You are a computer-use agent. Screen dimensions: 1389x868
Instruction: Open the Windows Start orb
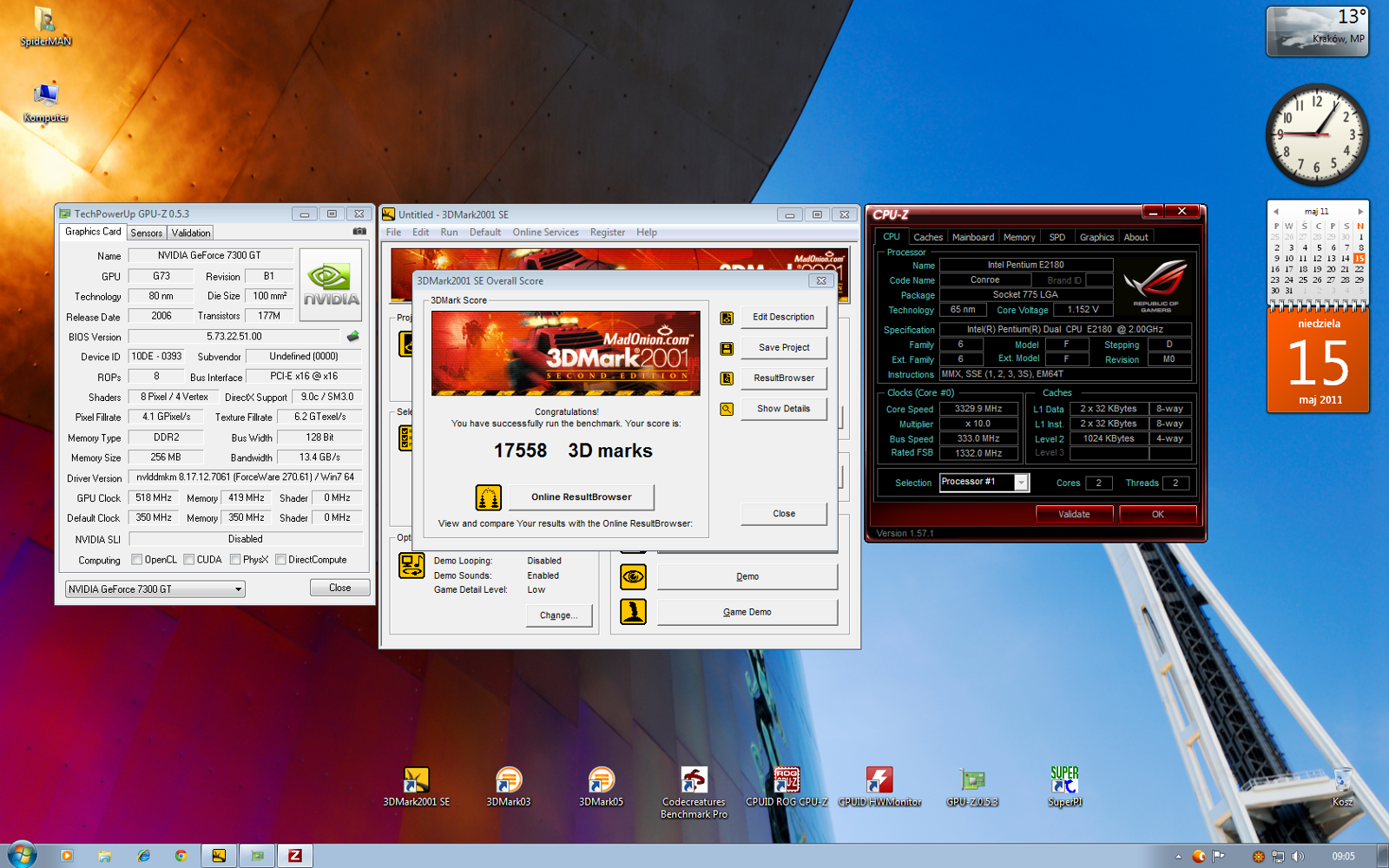[21, 855]
